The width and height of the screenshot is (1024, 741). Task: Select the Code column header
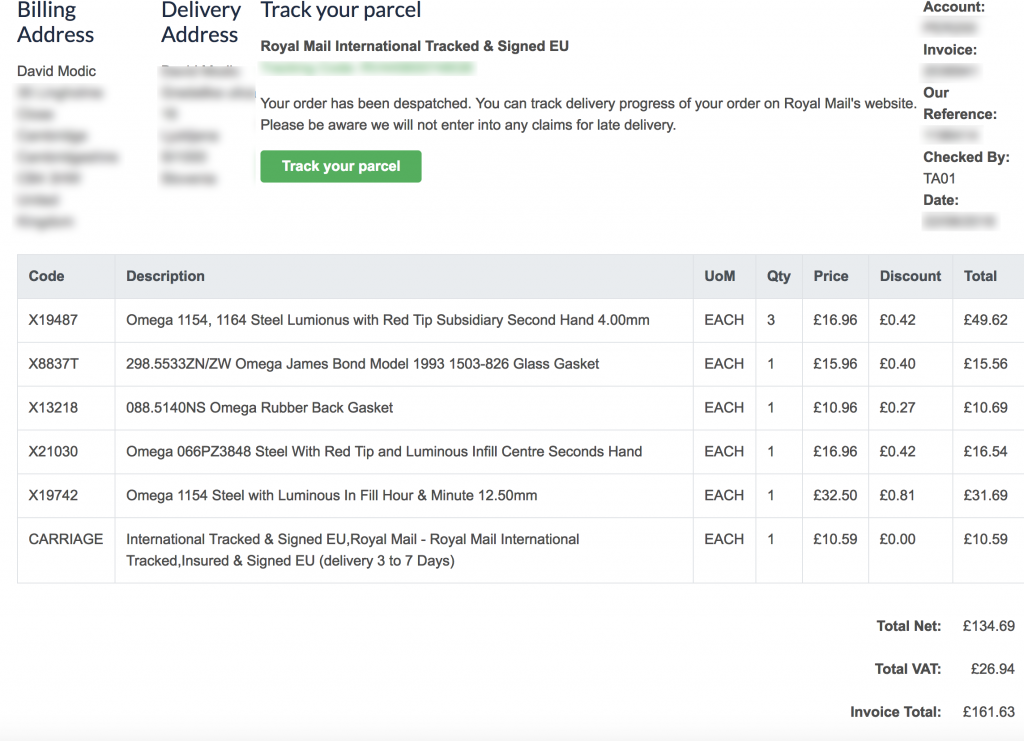[46, 276]
